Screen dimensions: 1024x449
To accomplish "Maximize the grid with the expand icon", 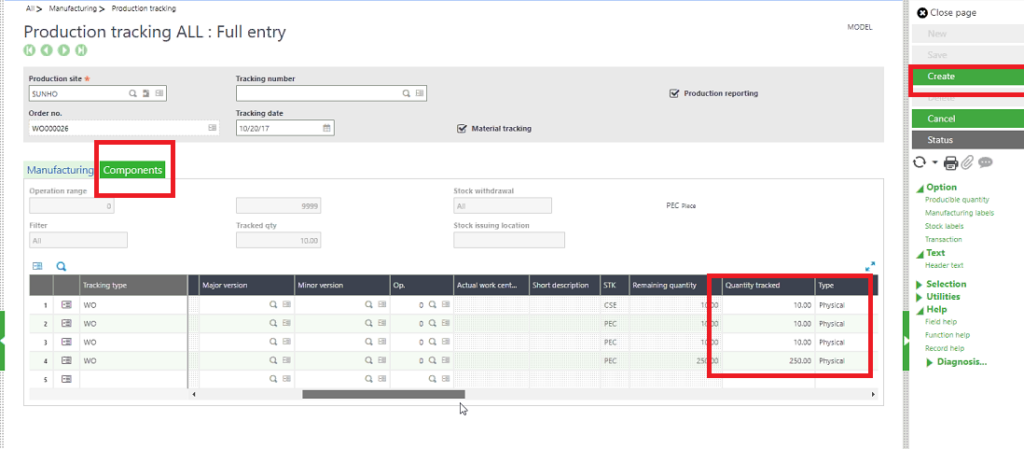I will [870, 266].
